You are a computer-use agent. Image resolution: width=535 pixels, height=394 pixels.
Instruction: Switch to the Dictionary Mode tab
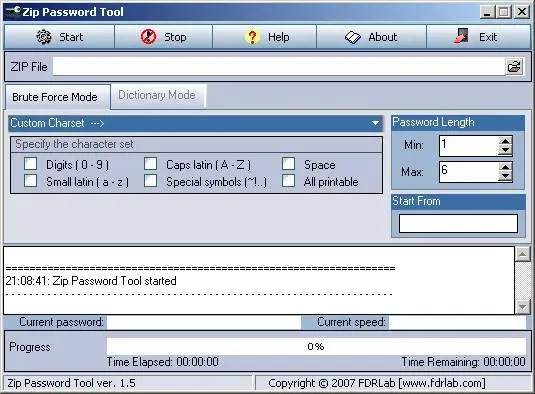tap(159, 95)
